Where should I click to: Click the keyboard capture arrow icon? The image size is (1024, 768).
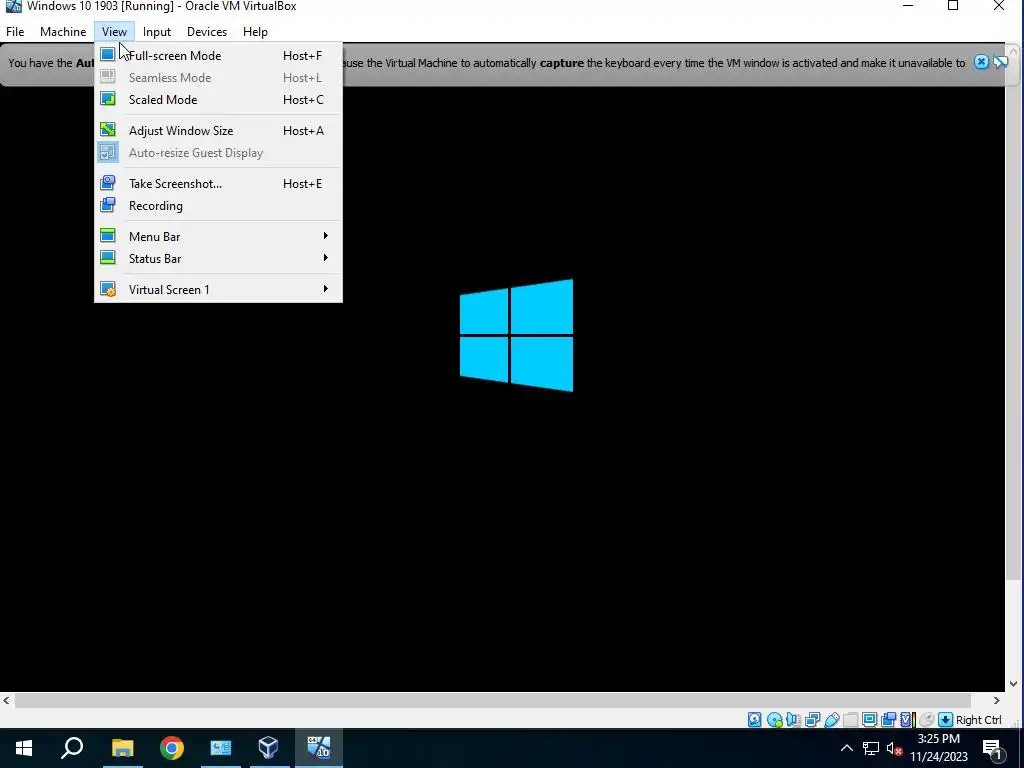[x=945, y=720]
